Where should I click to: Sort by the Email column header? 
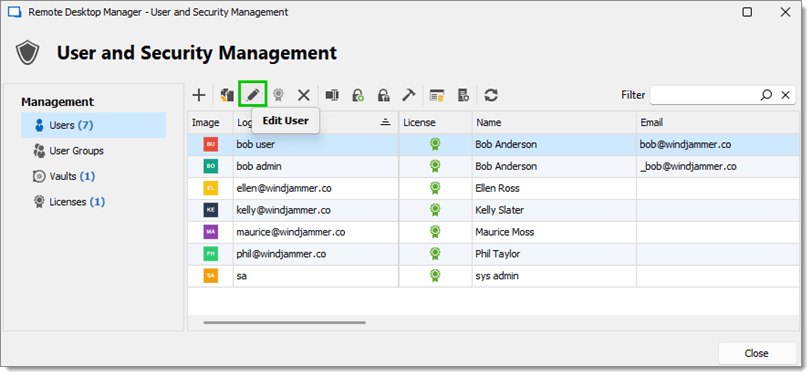coord(718,123)
